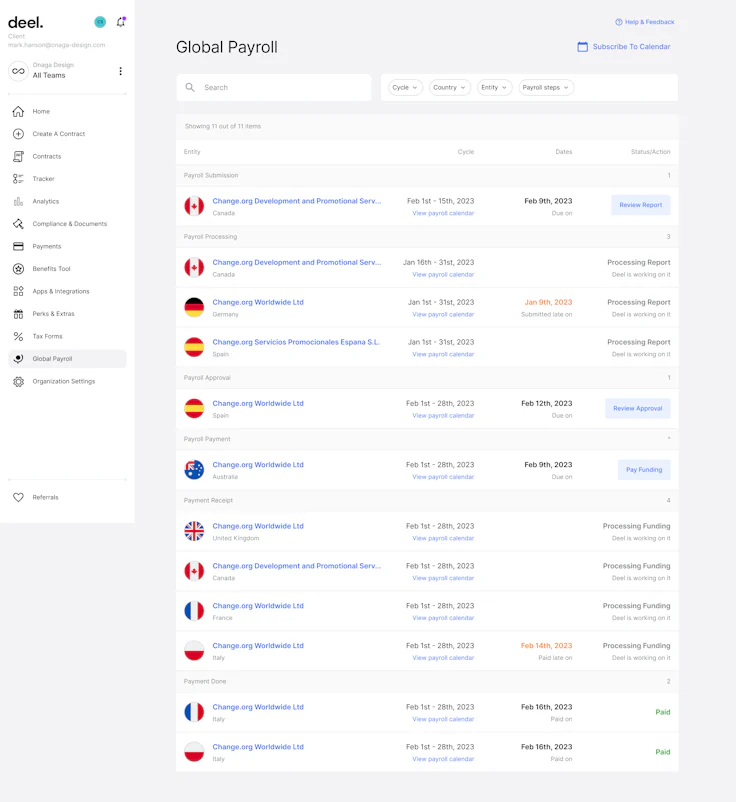This screenshot has width=736, height=802.
Task: Click Subscribe To Calendar
Action: tap(631, 47)
